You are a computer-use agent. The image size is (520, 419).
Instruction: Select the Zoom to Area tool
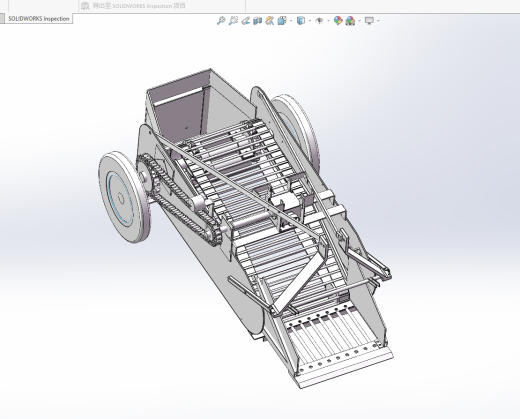tap(233, 21)
